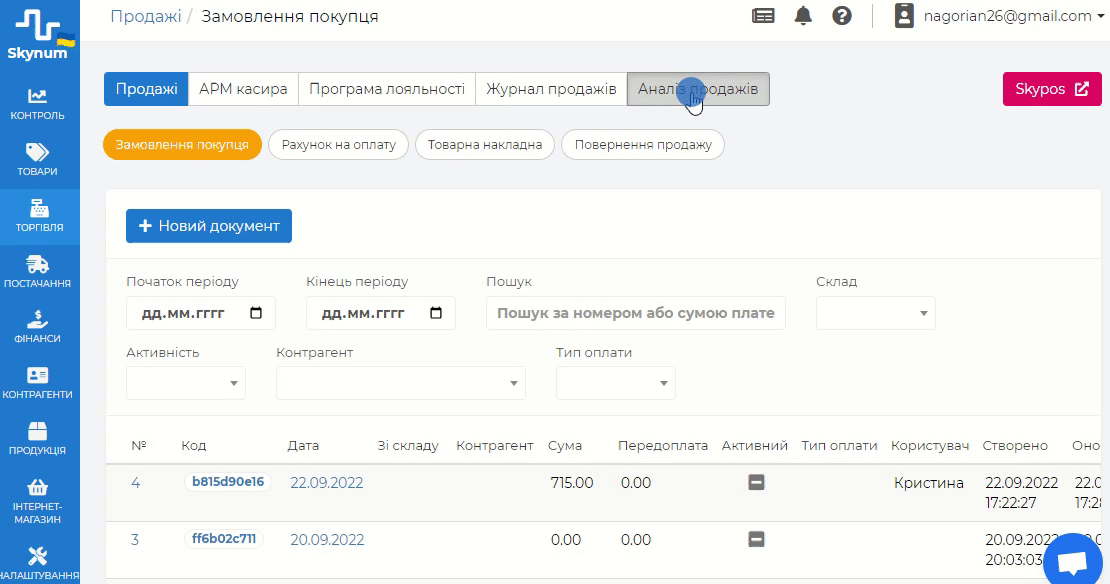The height and width of the screenshot is (584, 1110).
Task: Click the Новий документ button
Action: pyautogui.click(x=209, y=226)
